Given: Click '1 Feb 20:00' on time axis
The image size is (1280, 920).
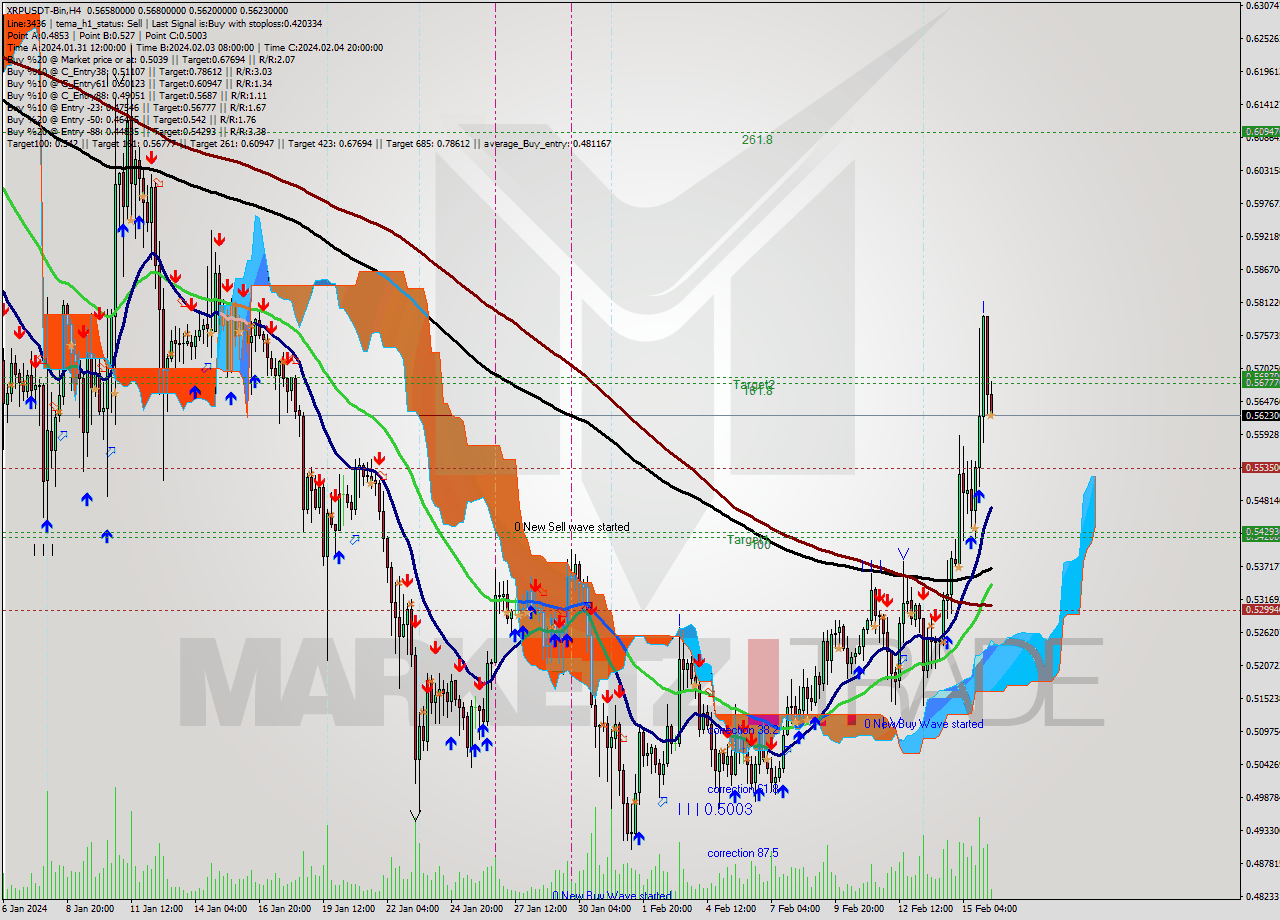Looking at the screenshot, I should 666,909.
